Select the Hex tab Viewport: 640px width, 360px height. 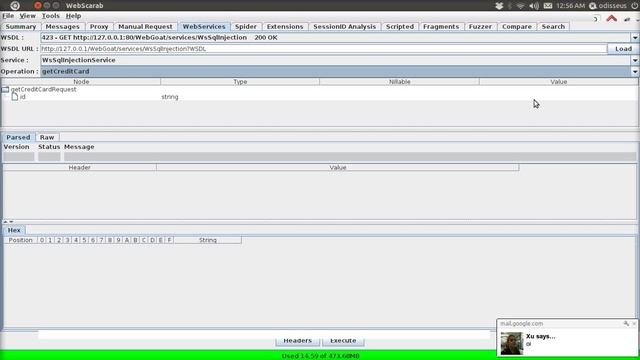click(14, 230)
